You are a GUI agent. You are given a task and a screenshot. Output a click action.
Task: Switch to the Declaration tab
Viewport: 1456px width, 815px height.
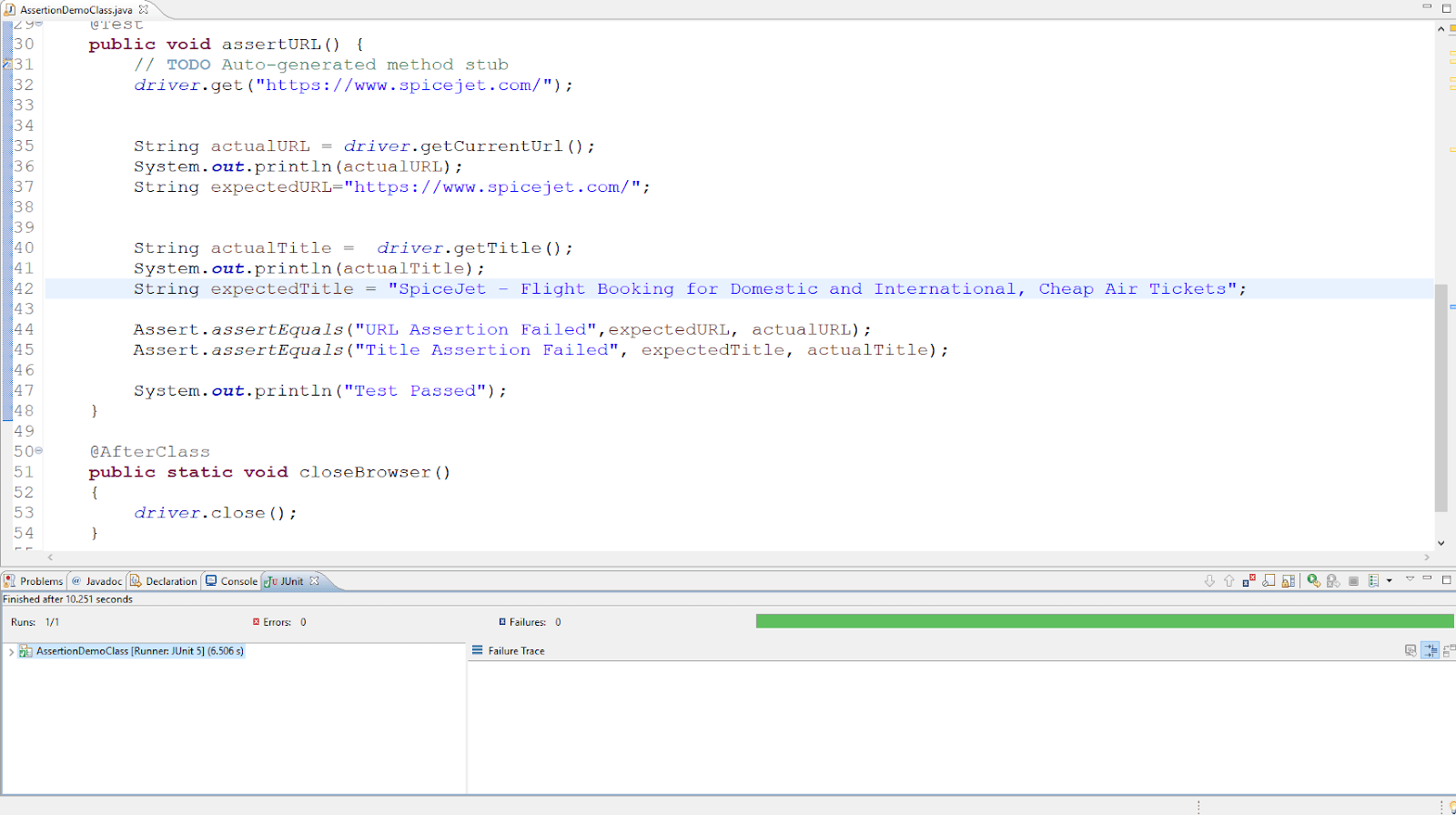[163, 581]
